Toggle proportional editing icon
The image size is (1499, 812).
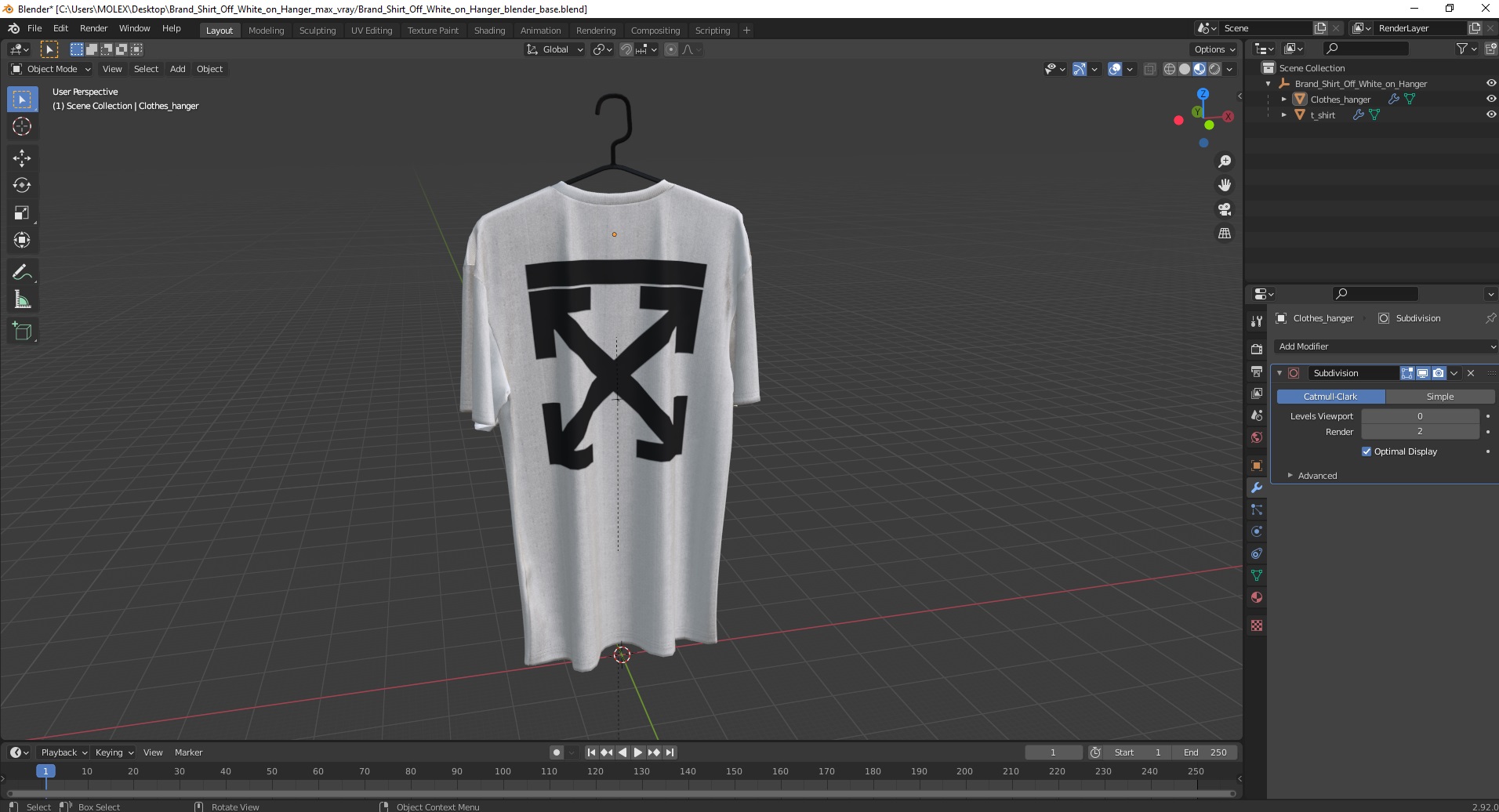[x=671, y=49]
